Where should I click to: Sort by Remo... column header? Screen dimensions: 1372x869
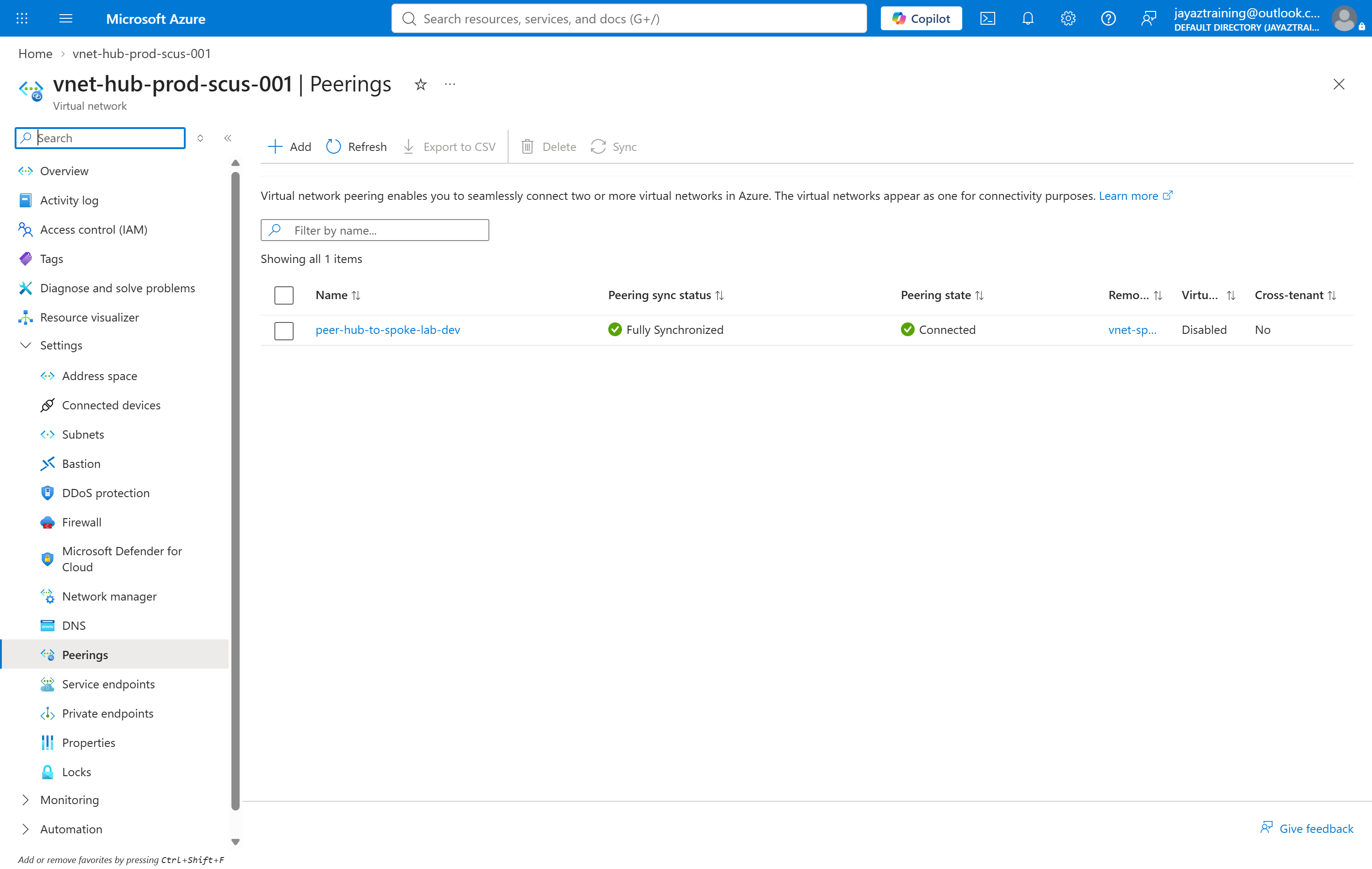pos(1135,295)
